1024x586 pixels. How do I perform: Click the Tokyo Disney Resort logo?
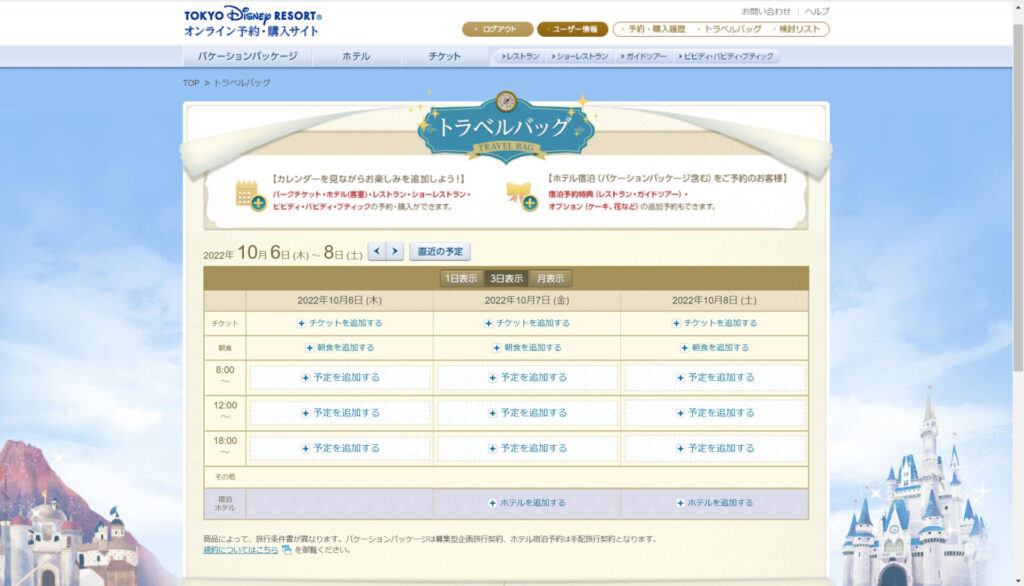click(253, 22)
